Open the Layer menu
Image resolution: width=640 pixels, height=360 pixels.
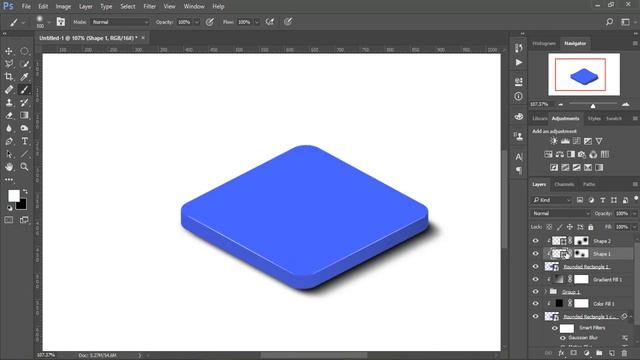86,7
